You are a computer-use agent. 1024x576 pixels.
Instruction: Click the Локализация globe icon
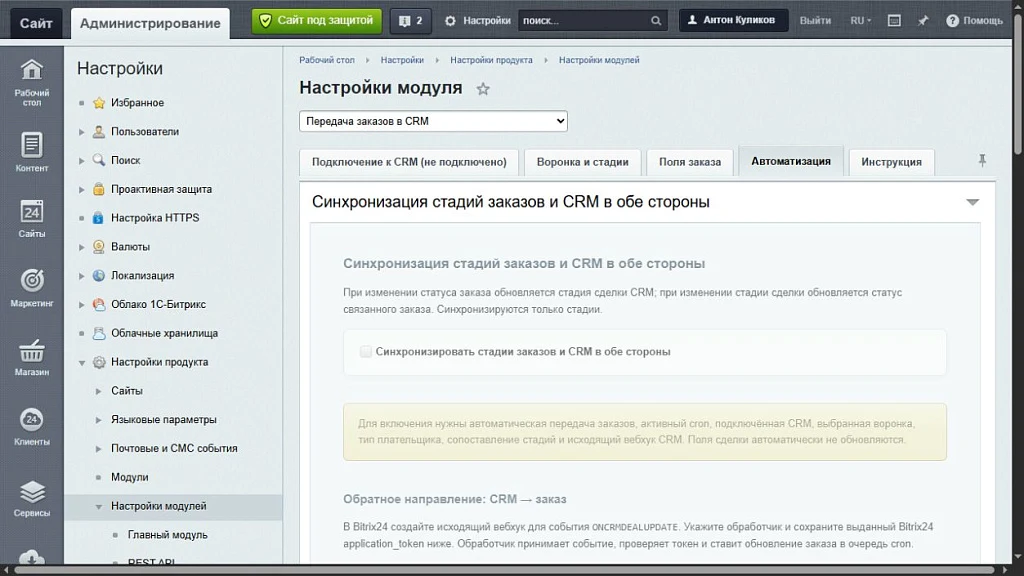click(99, 275)
